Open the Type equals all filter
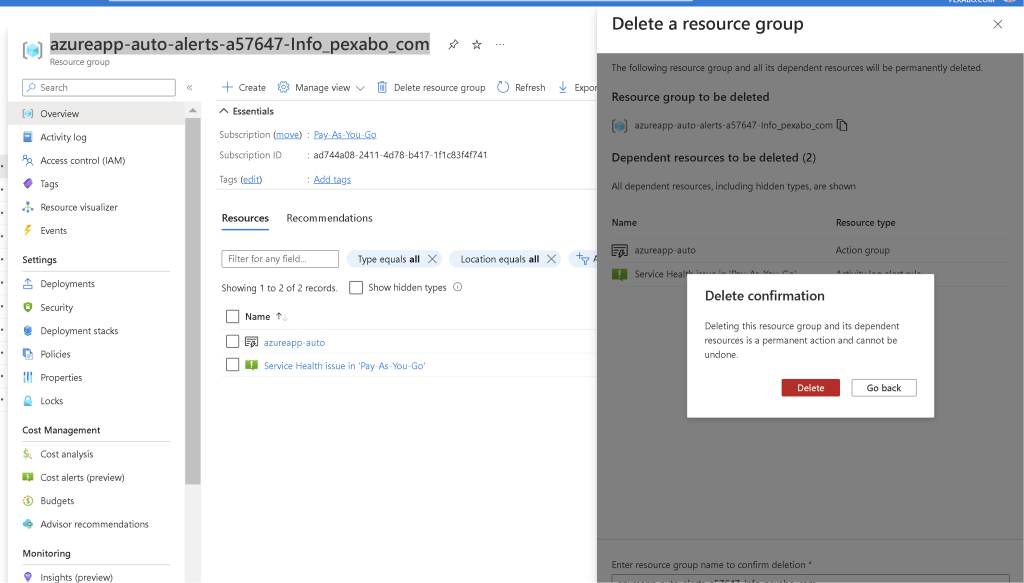 click(x=388, y=259)
